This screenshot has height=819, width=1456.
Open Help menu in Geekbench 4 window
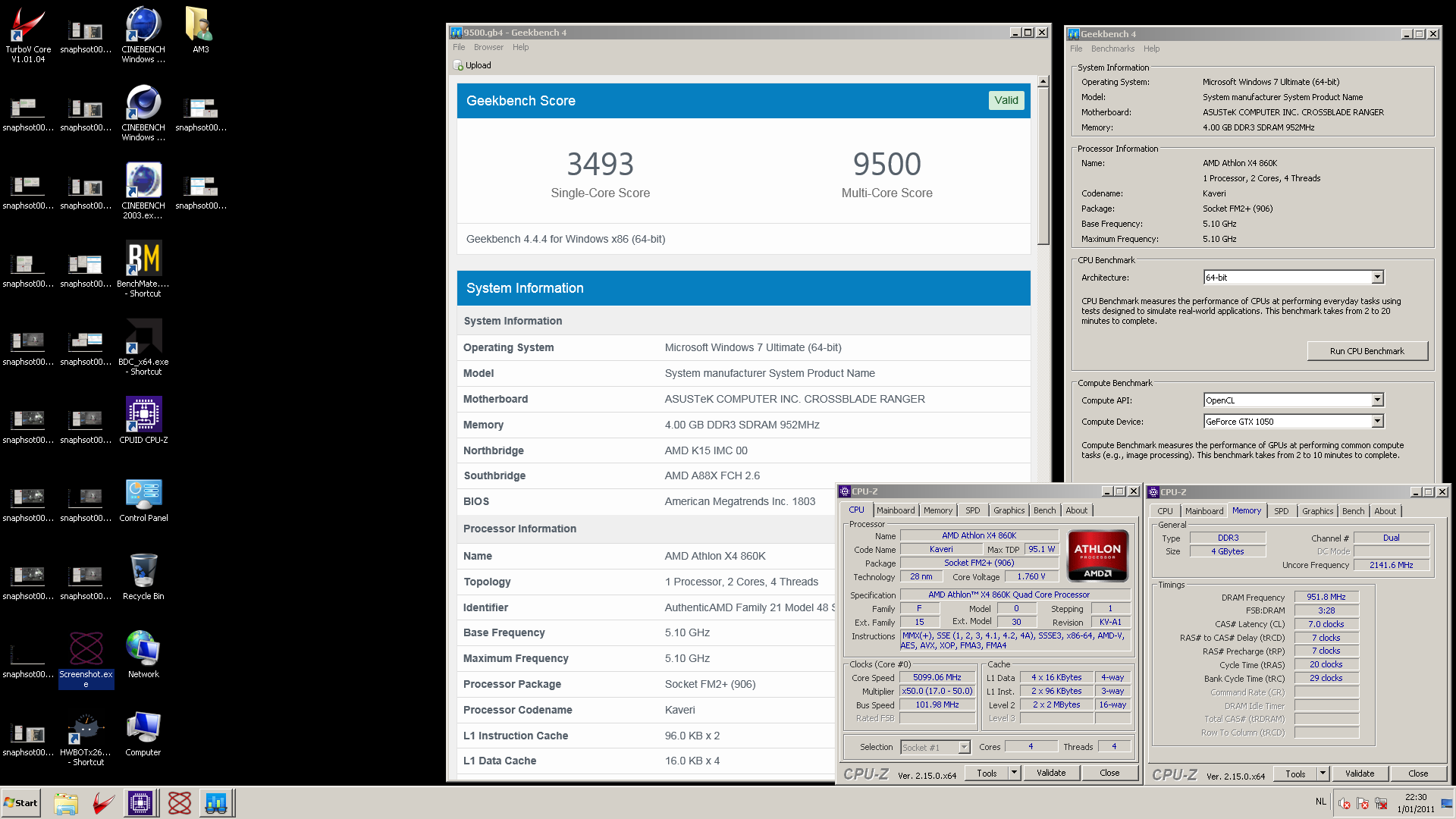pos(1151,49)
